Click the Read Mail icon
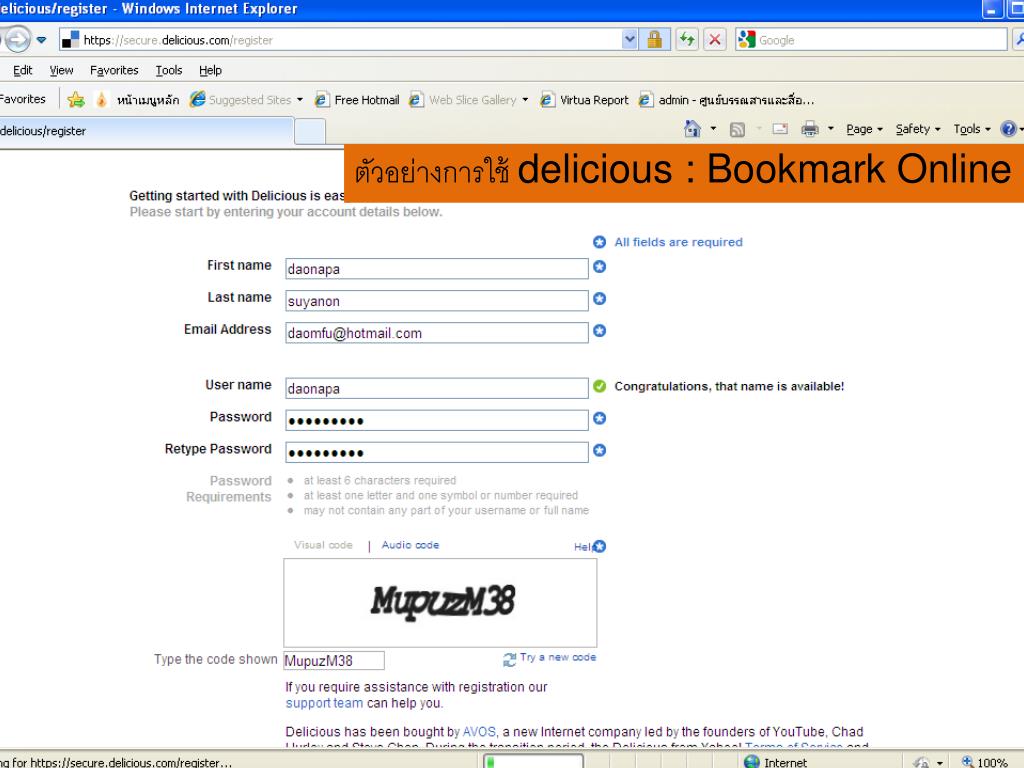 coord(780,129)
